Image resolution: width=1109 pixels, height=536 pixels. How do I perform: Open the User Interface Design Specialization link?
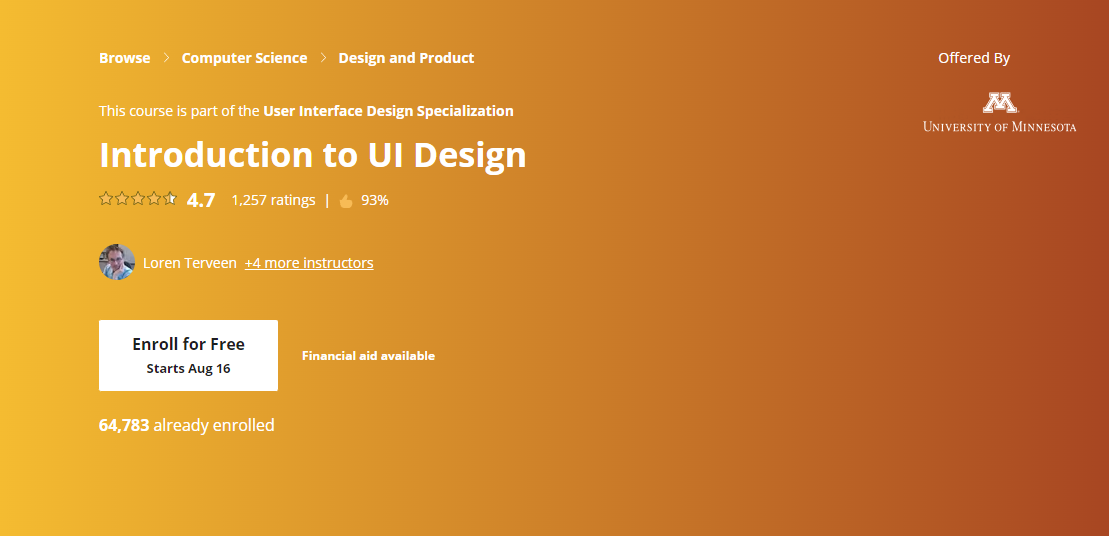coord(388,111)
